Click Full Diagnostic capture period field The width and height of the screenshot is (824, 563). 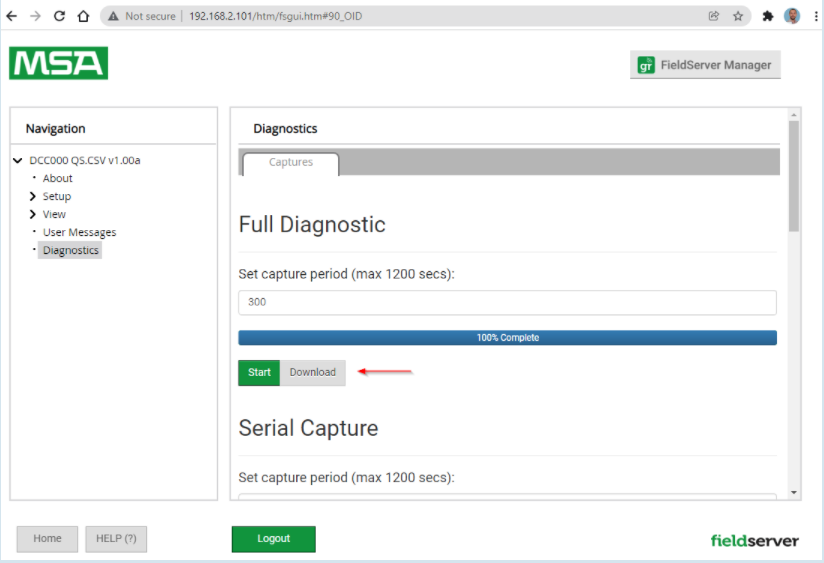507,302
